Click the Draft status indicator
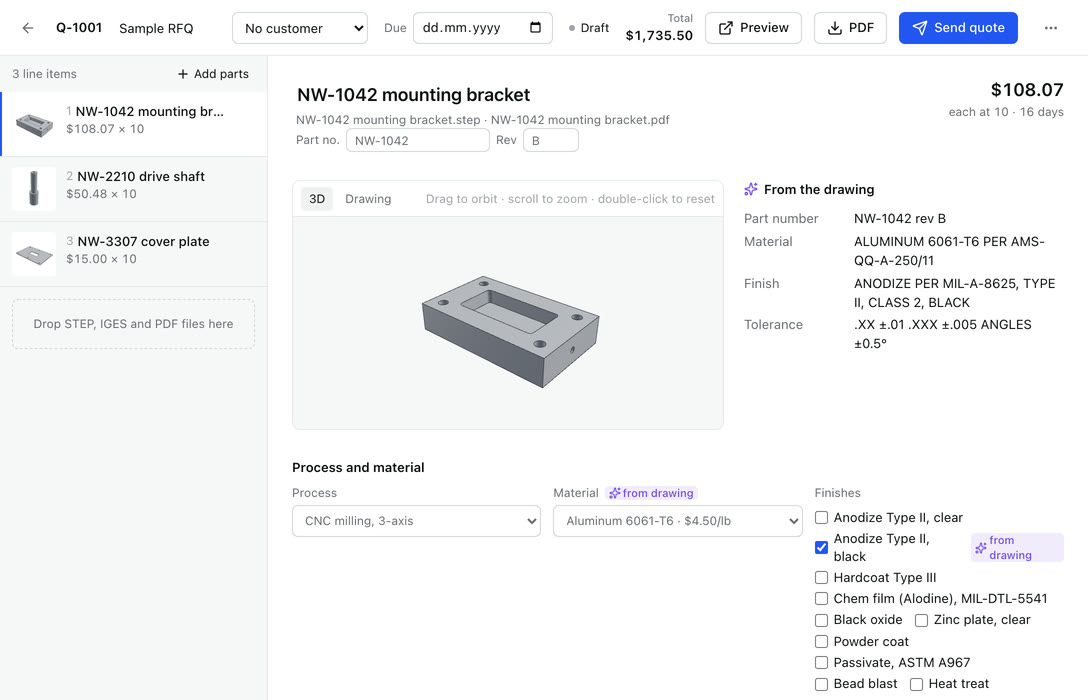1088x700 pixels. (588, 28)
